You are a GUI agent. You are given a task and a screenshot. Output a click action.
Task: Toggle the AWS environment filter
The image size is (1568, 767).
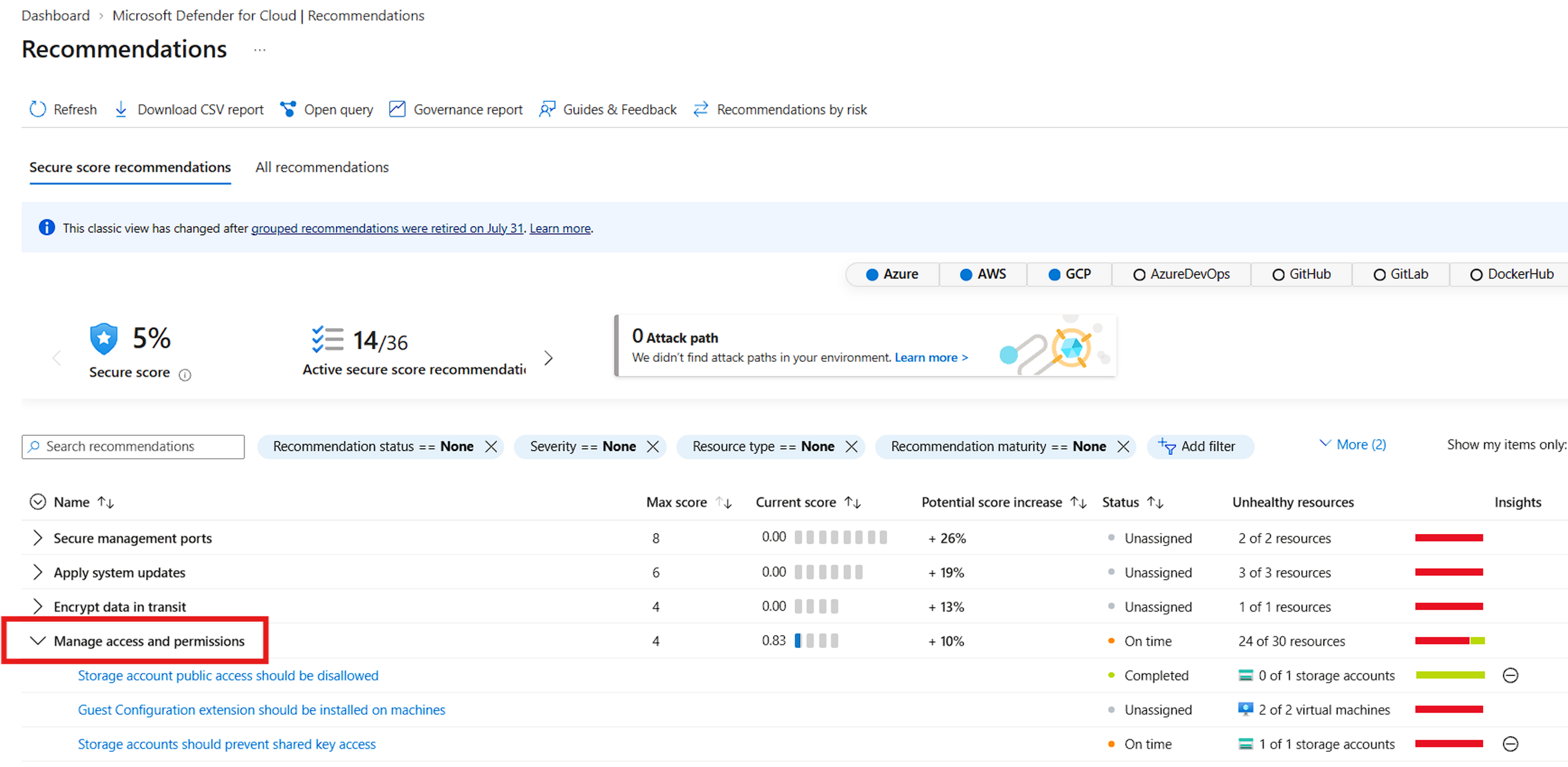[x=983, y=274]
